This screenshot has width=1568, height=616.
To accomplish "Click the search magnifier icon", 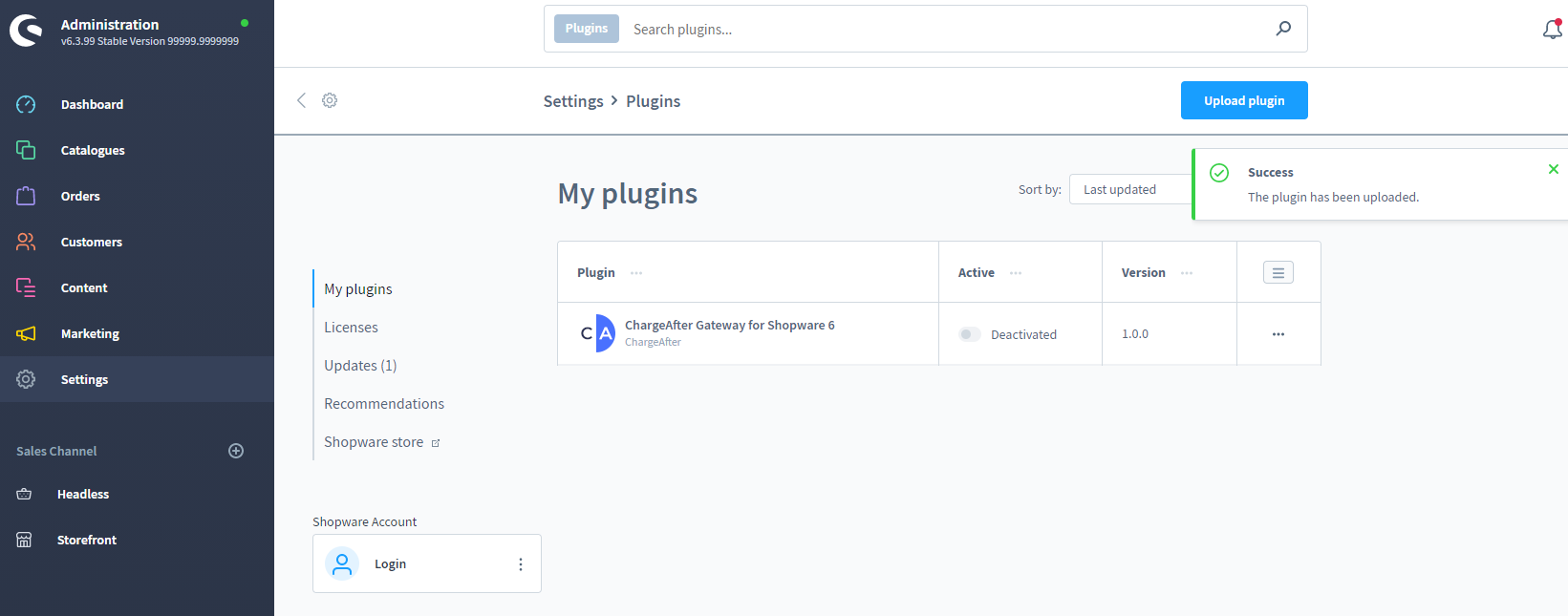I will pos(1283,29).
